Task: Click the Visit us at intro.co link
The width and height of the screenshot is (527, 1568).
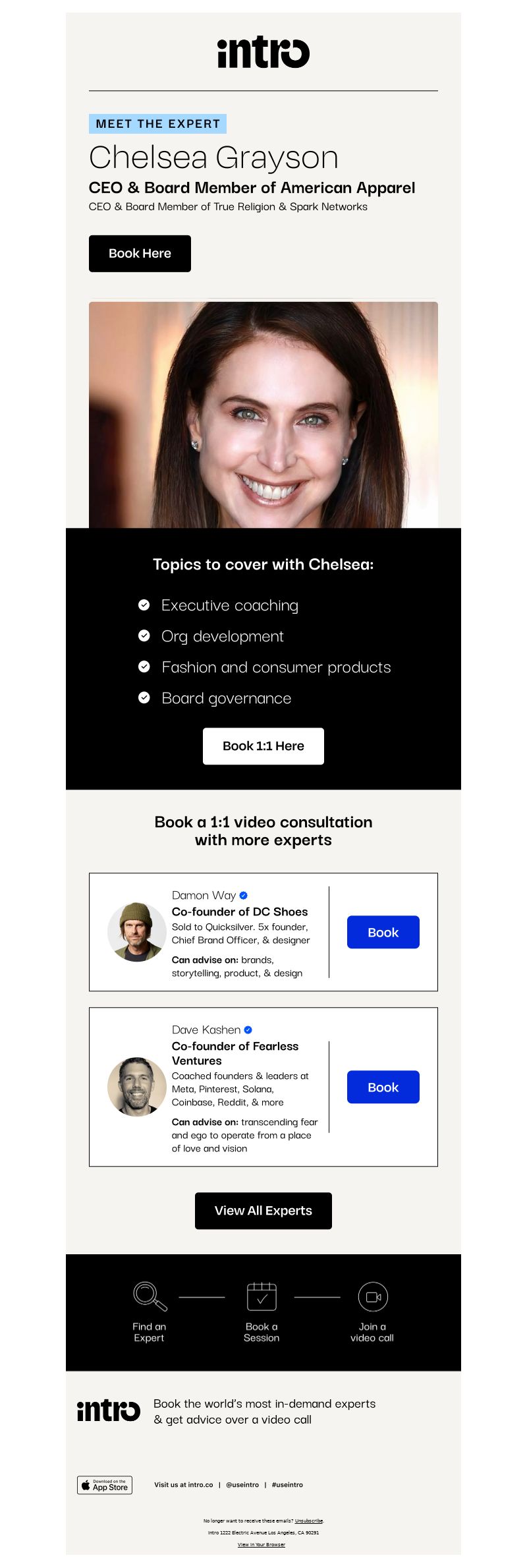Action: point(184,1484)
